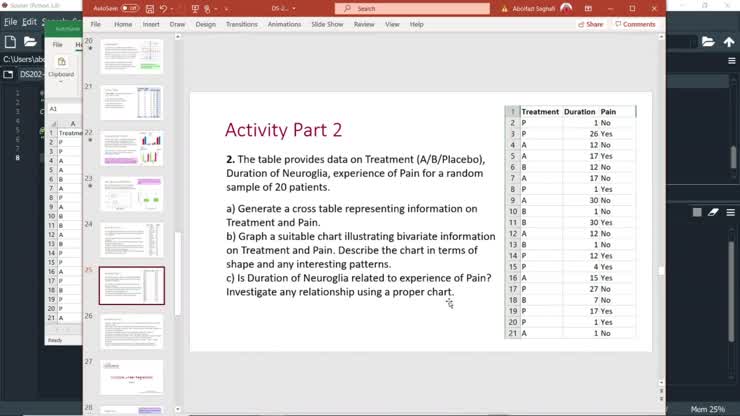Click the 'Activity Part 2' slide title
This screenshot has height=416, width=740.
[x=283, y=130]
